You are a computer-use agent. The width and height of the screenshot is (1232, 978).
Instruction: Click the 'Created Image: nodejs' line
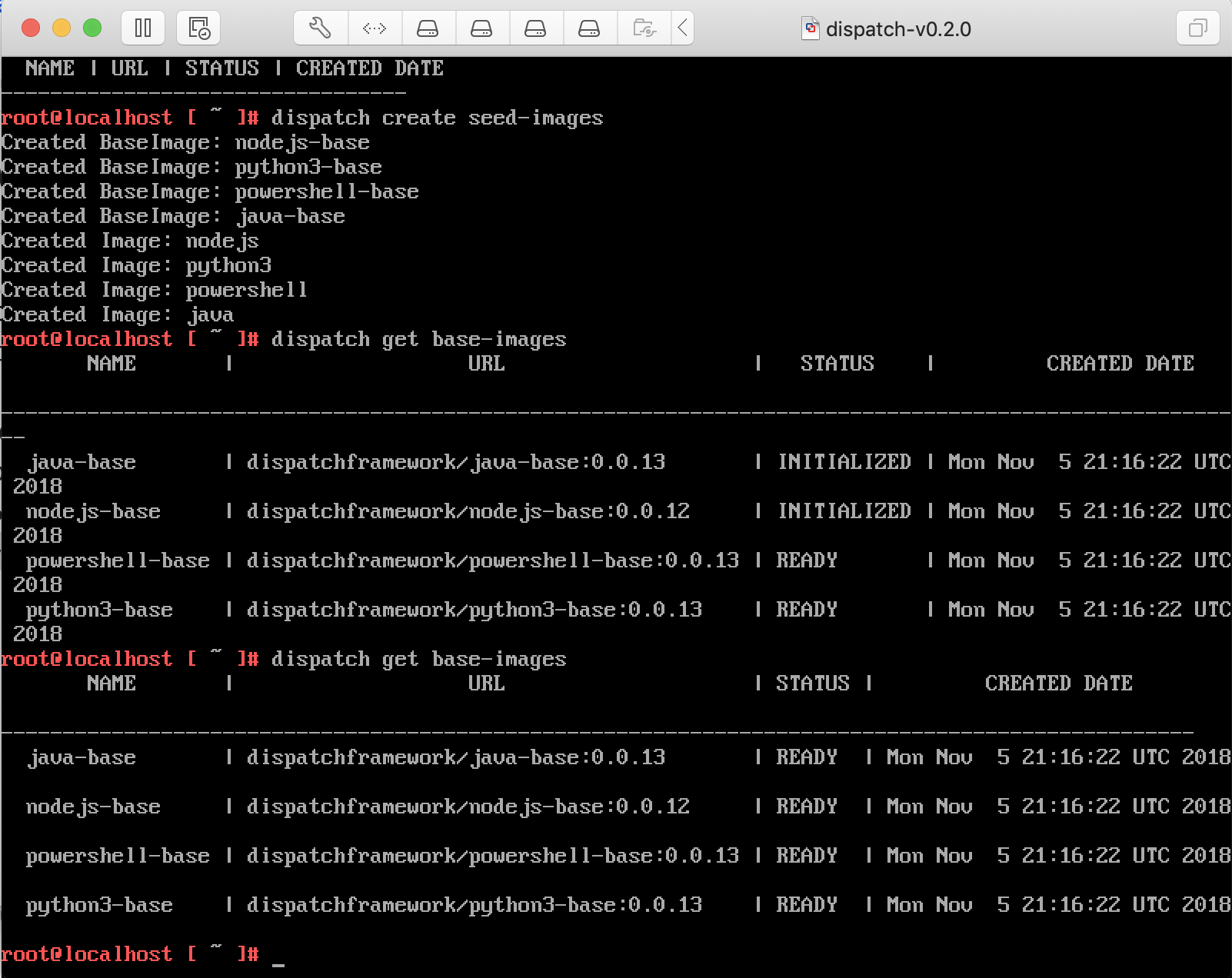[130, 241]
